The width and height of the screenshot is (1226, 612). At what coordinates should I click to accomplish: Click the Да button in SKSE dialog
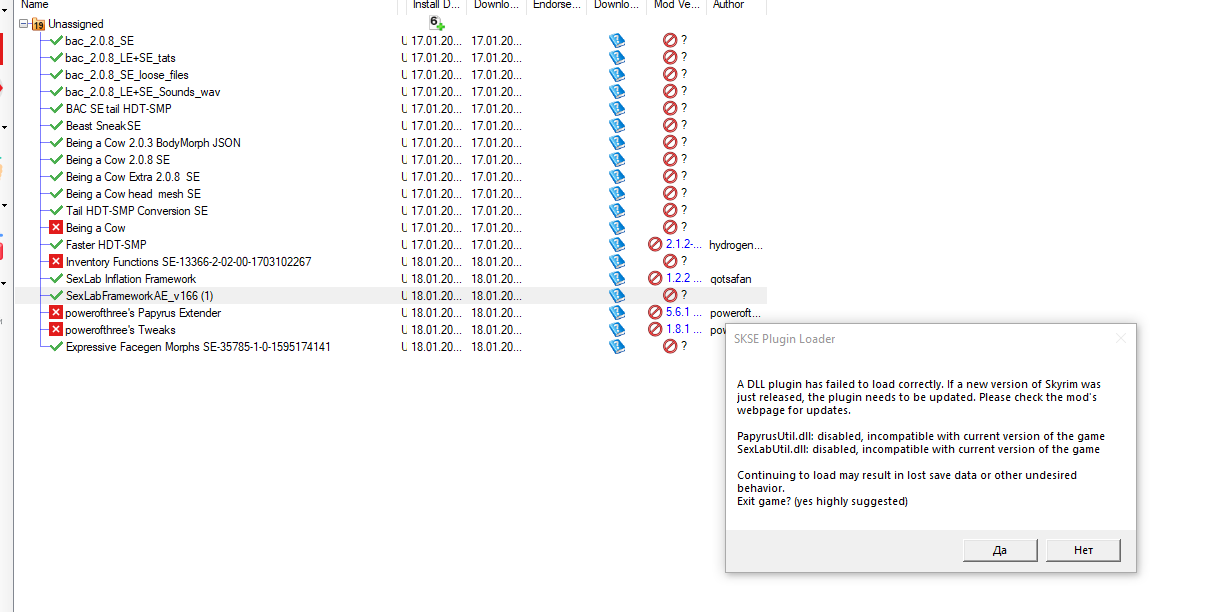[x=999, y=550]
